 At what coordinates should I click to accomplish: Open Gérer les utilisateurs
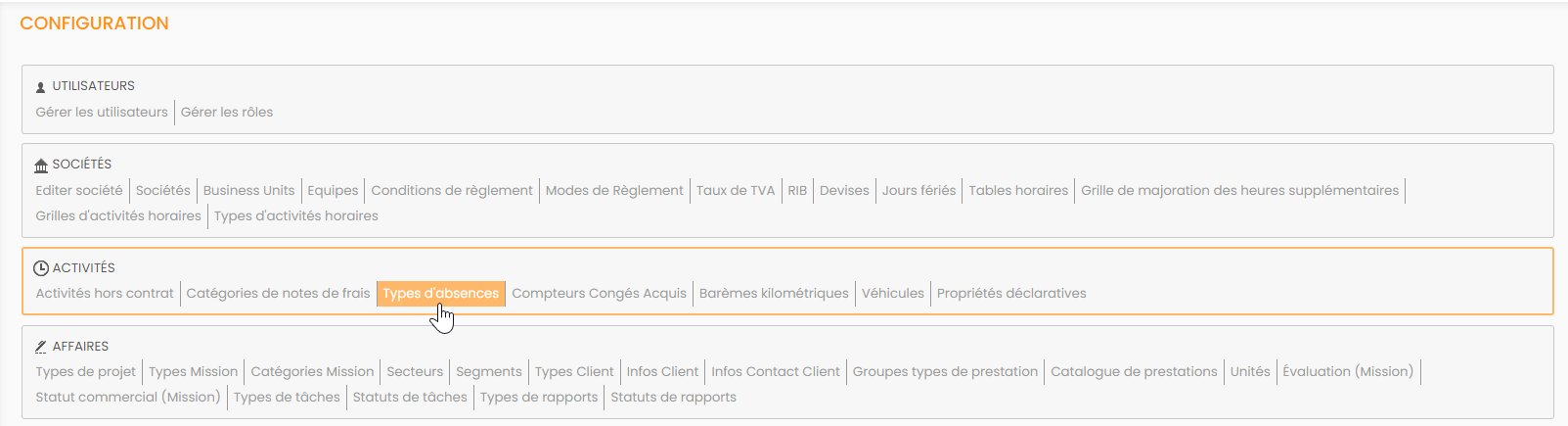point(102,113)
